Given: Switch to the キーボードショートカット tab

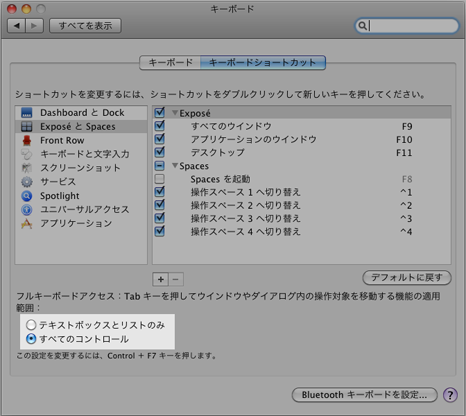Looking at the screenshot, I should click(x=263, y=63).
